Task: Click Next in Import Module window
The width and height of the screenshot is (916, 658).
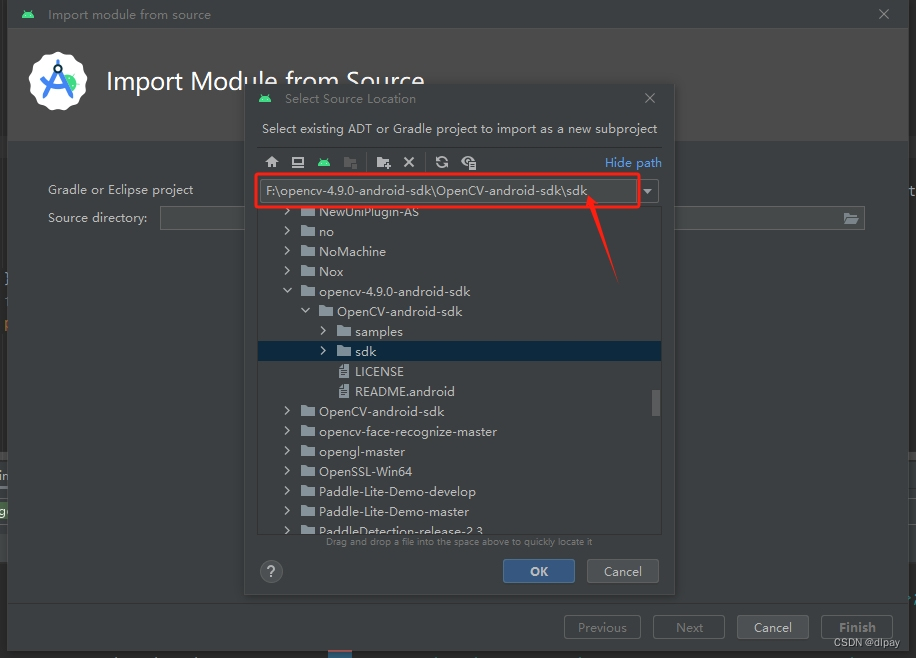Action: 689,627
